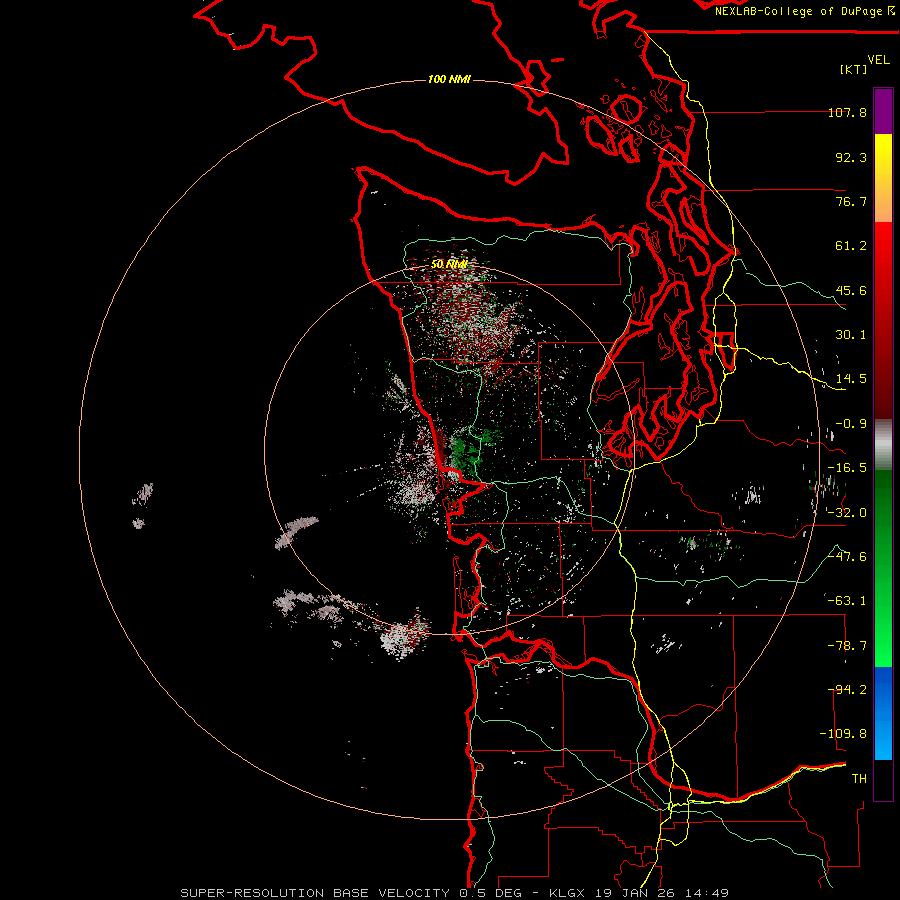The image size is (900, 900).
Task: Click the purple segment of the velocity color bar
Action: coord(883,111)
